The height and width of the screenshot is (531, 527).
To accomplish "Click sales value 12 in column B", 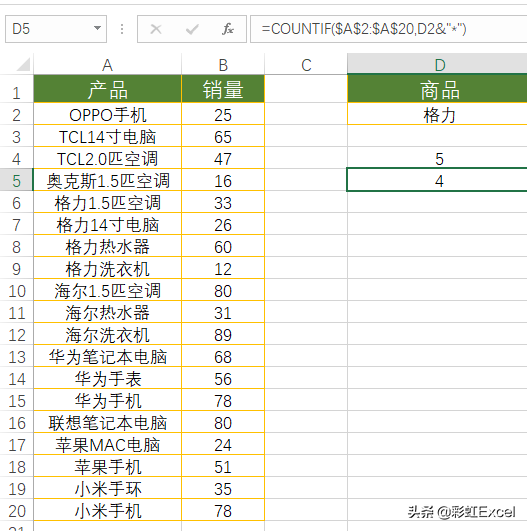I will pos(223,269).
